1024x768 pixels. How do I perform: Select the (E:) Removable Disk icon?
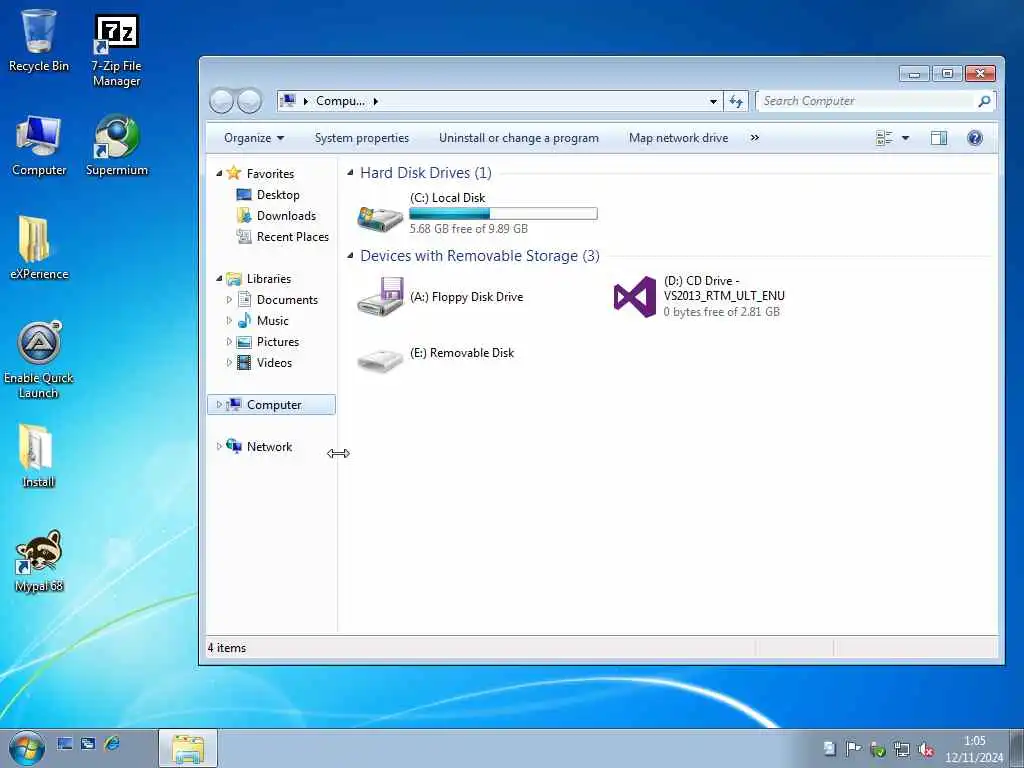pyautogui.click(x=380, y=358)
